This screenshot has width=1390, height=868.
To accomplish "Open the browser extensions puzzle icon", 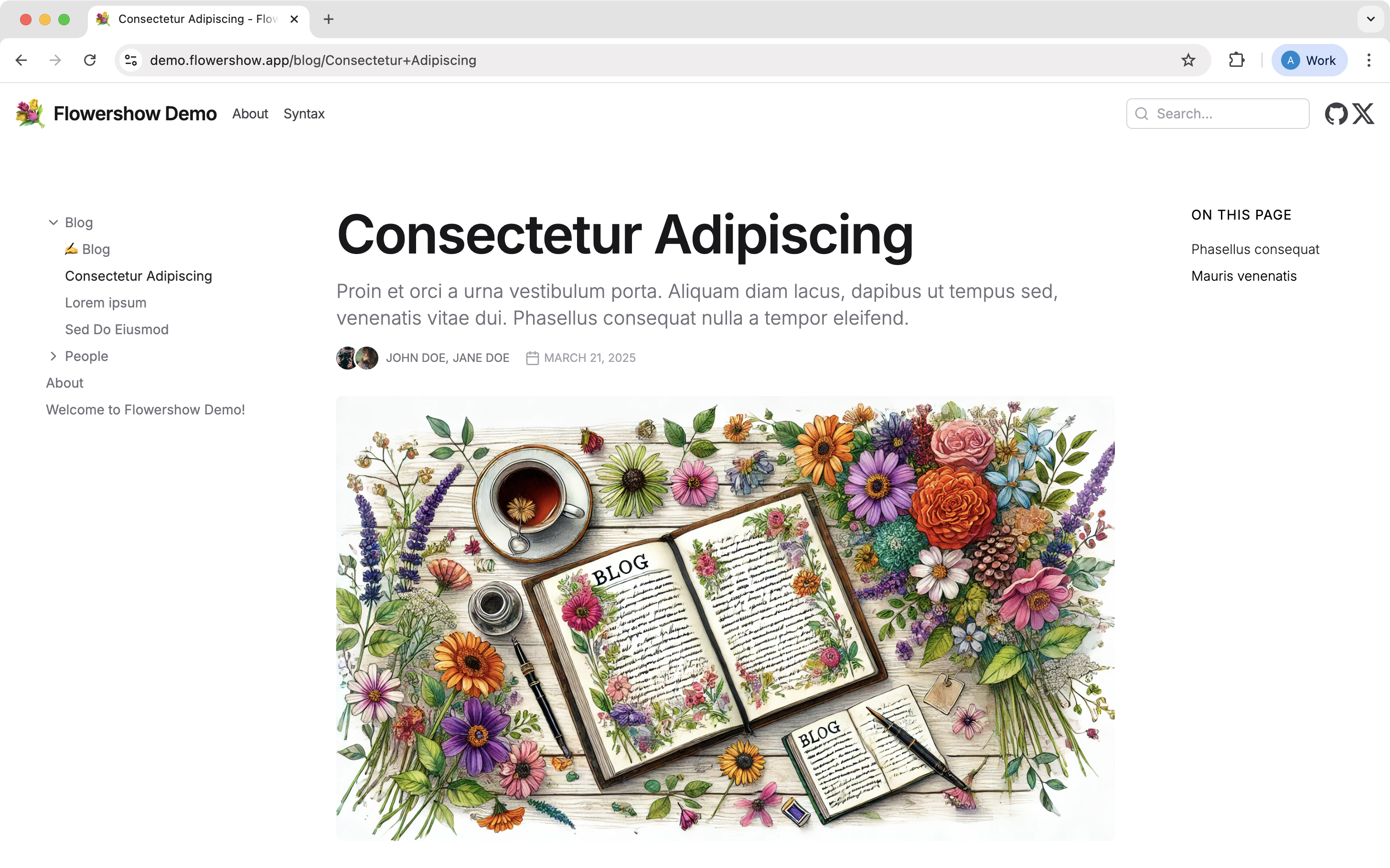I will [x=1236, y=60].
